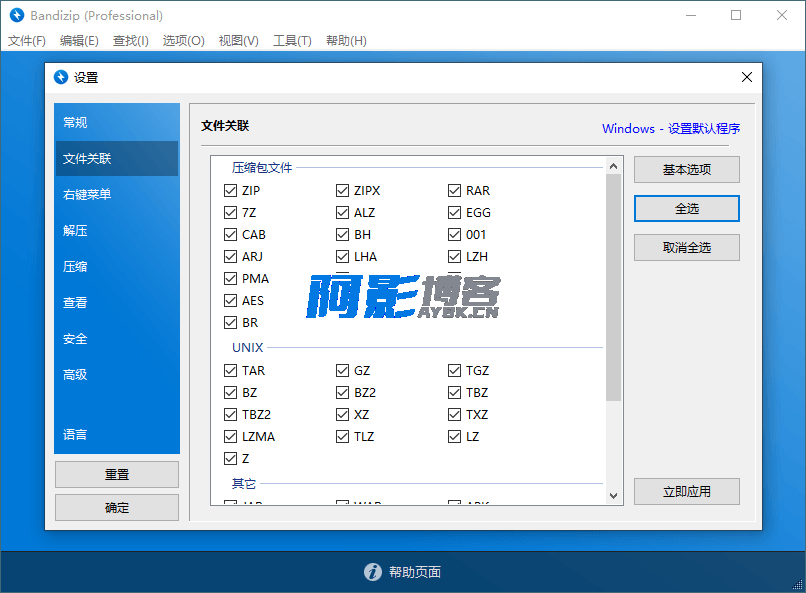Open the 语言 settings page

point(117,434)
